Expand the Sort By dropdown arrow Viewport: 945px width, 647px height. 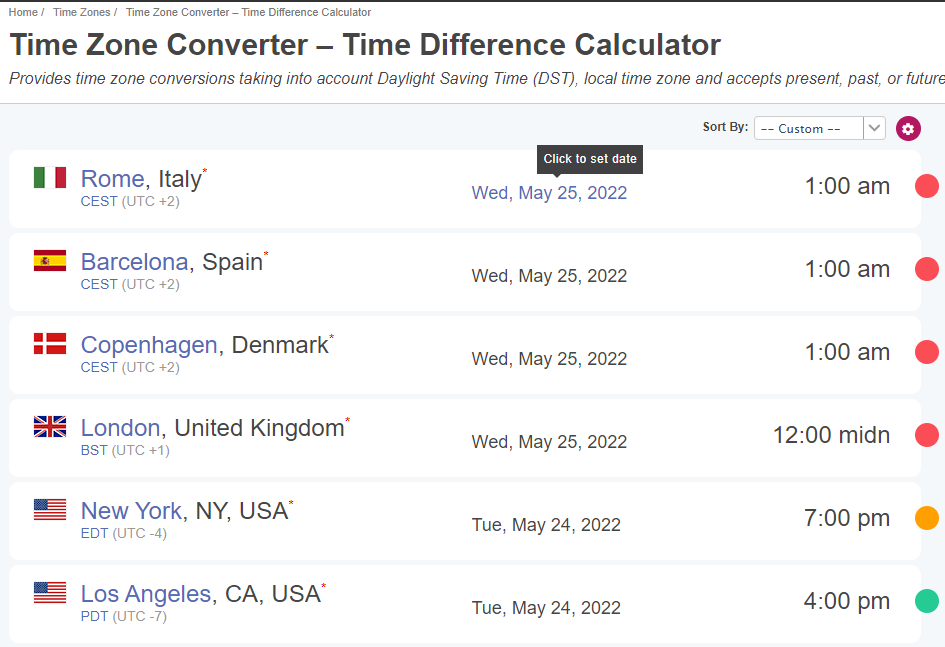click(x=874, y=128)
